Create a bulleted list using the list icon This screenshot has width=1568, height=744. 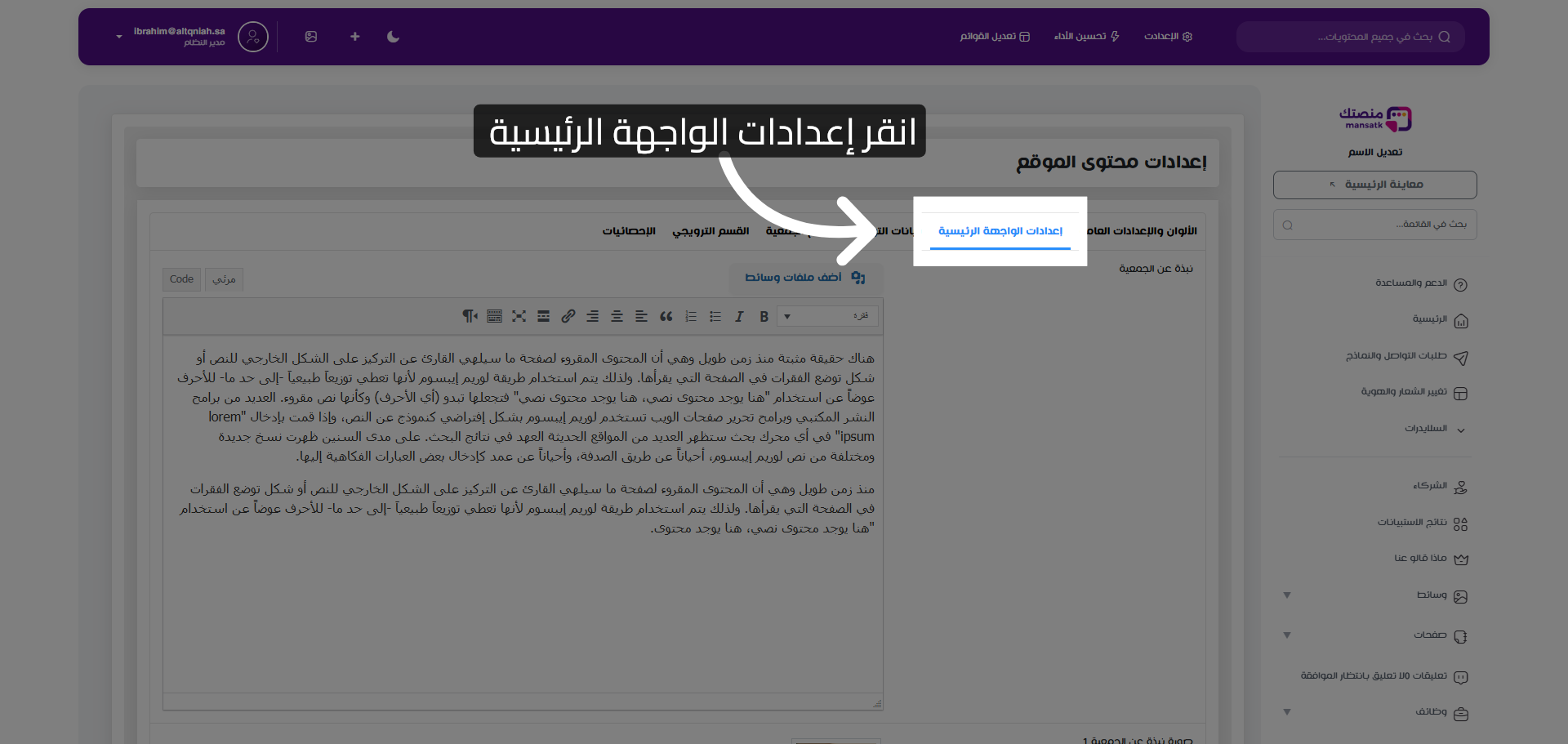pos(715,316)
